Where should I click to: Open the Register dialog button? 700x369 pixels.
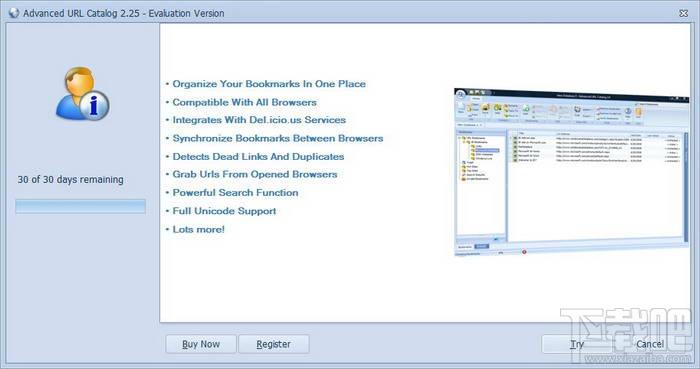[274, 344]
